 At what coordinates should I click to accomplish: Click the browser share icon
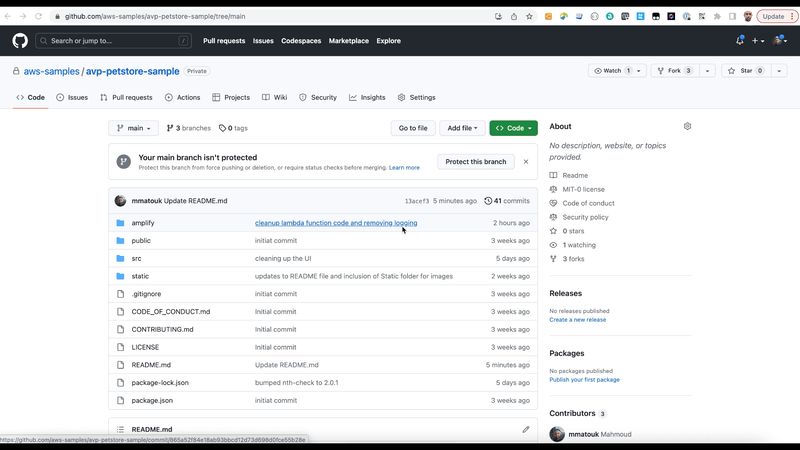click(514, 16)
